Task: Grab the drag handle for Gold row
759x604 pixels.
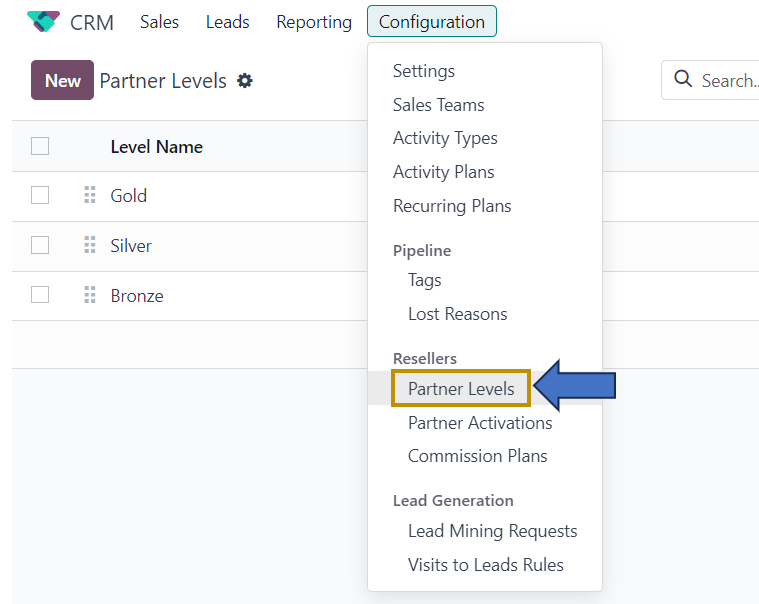Action: pyautogui.click(x=90, y=195)
